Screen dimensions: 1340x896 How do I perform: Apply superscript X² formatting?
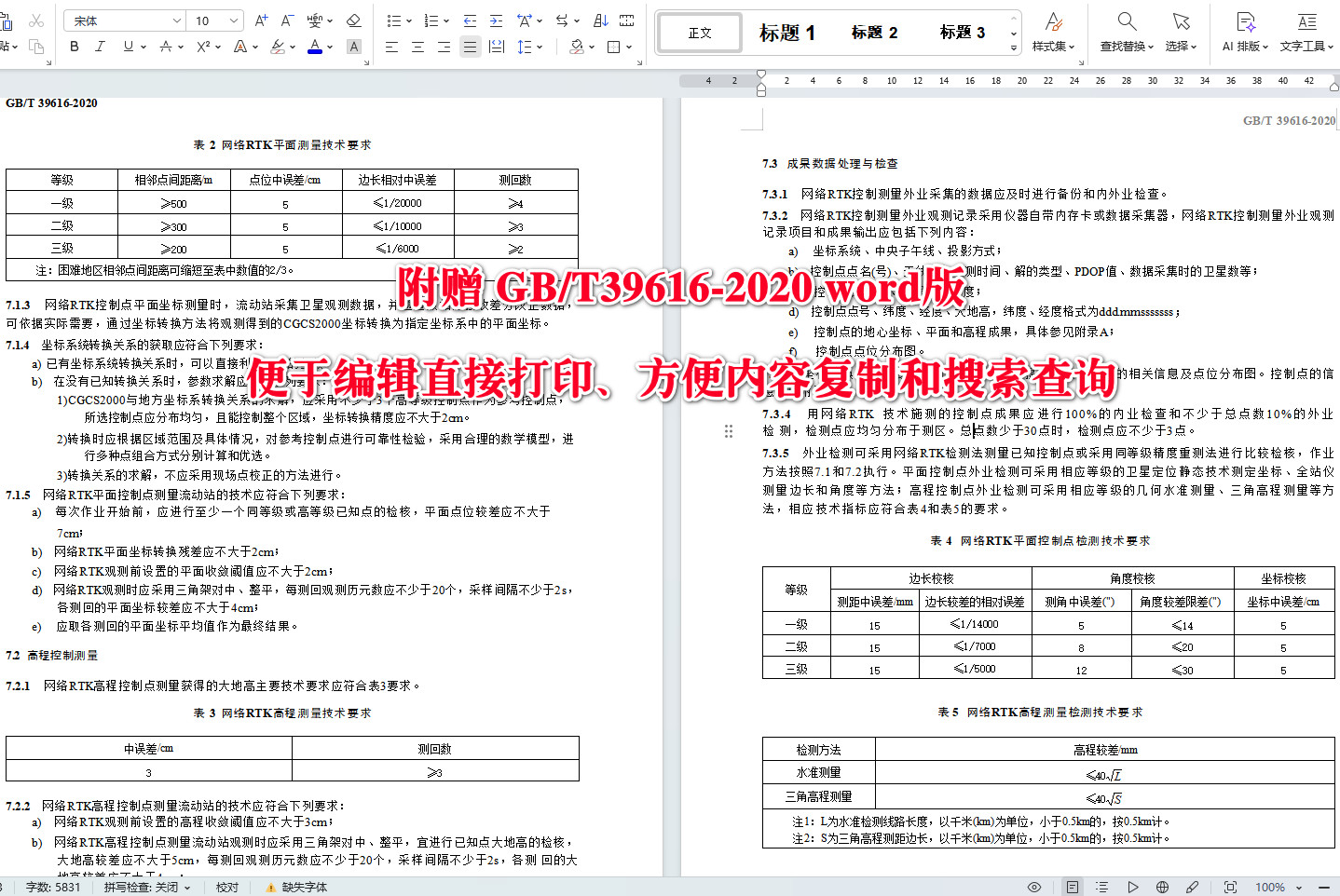click(203, 46)
